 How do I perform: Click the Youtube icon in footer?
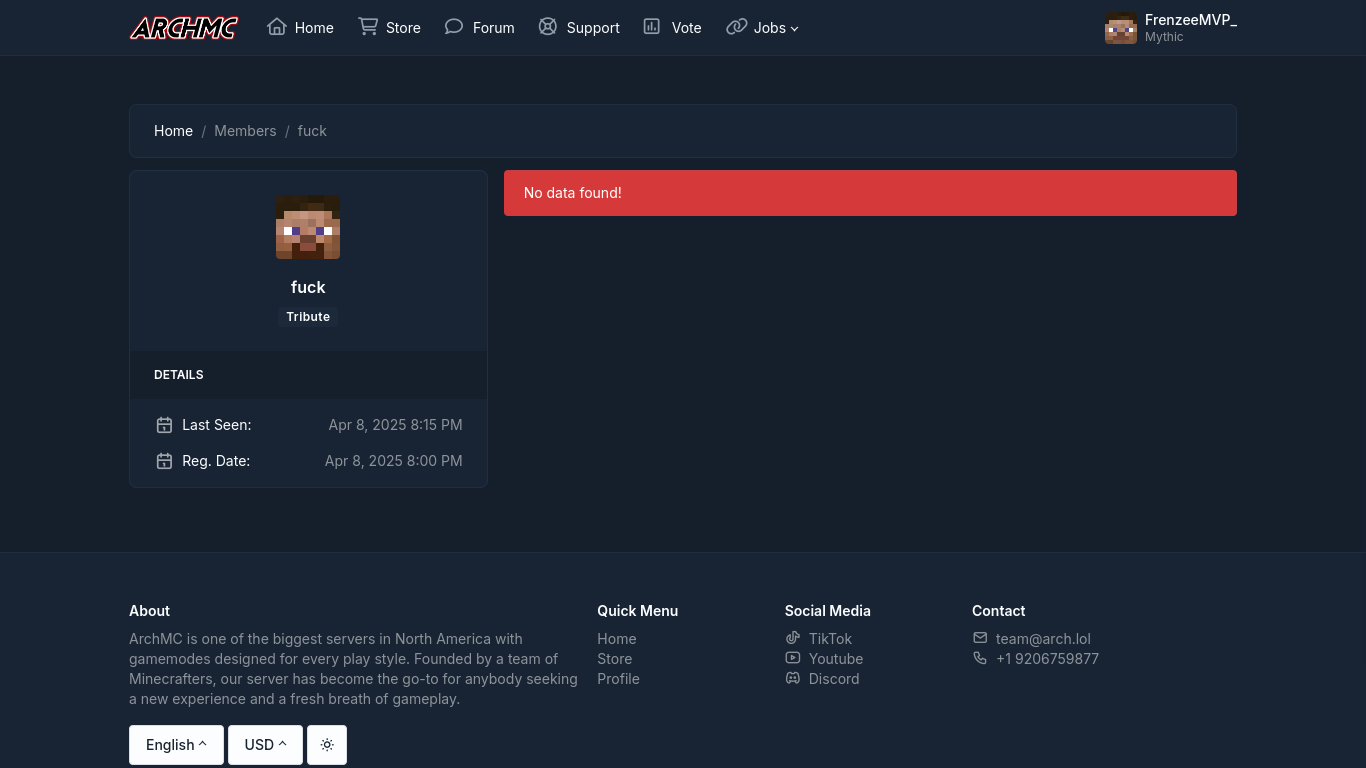click(793, 658)
